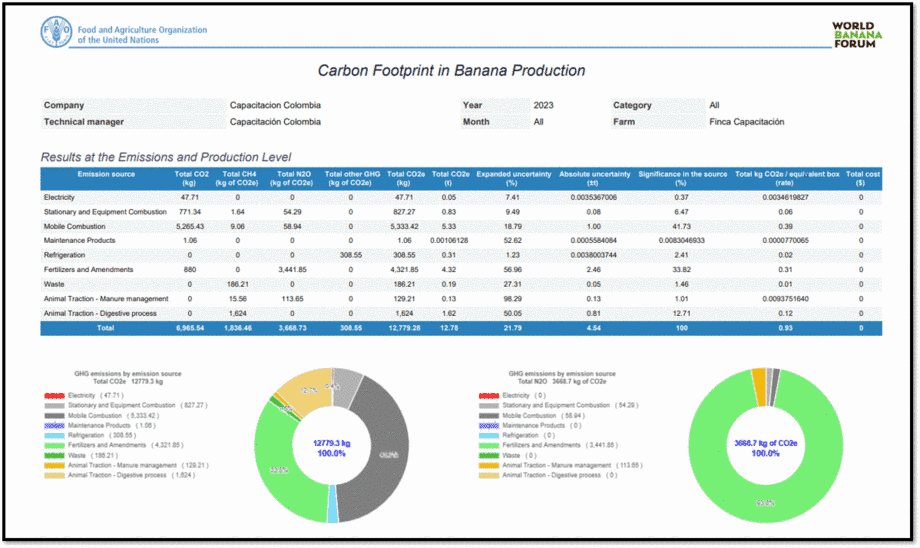Click Mobile Combustion legend marker in N2O chart

point(488,416)
